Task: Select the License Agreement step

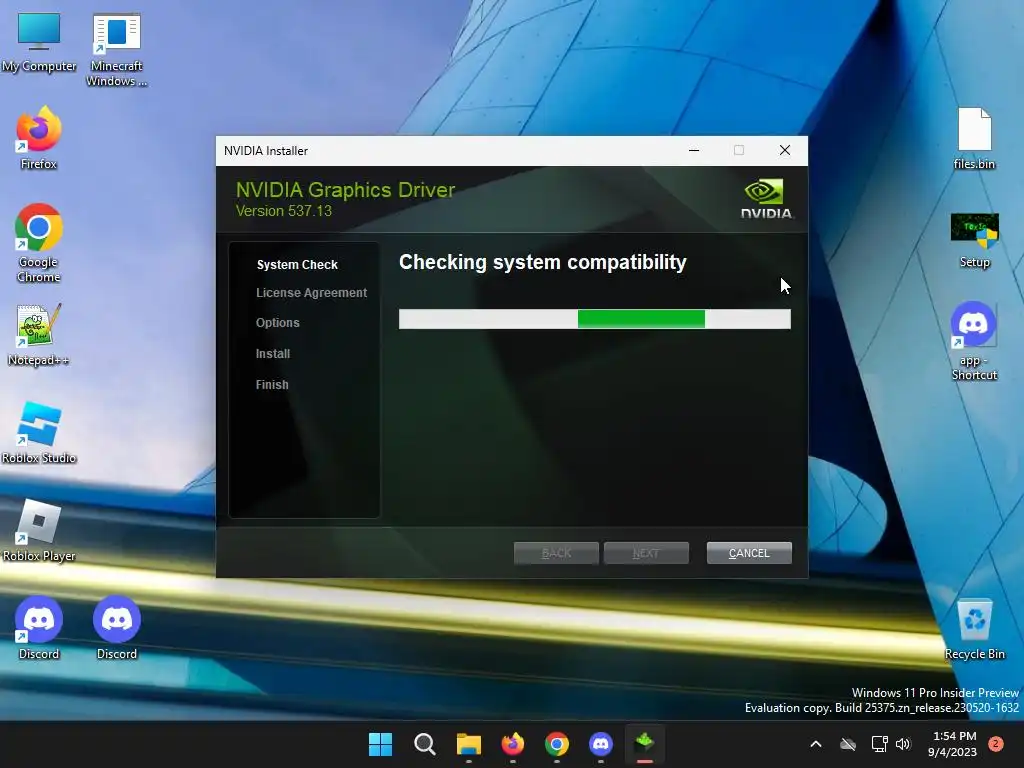Action: 312,293
